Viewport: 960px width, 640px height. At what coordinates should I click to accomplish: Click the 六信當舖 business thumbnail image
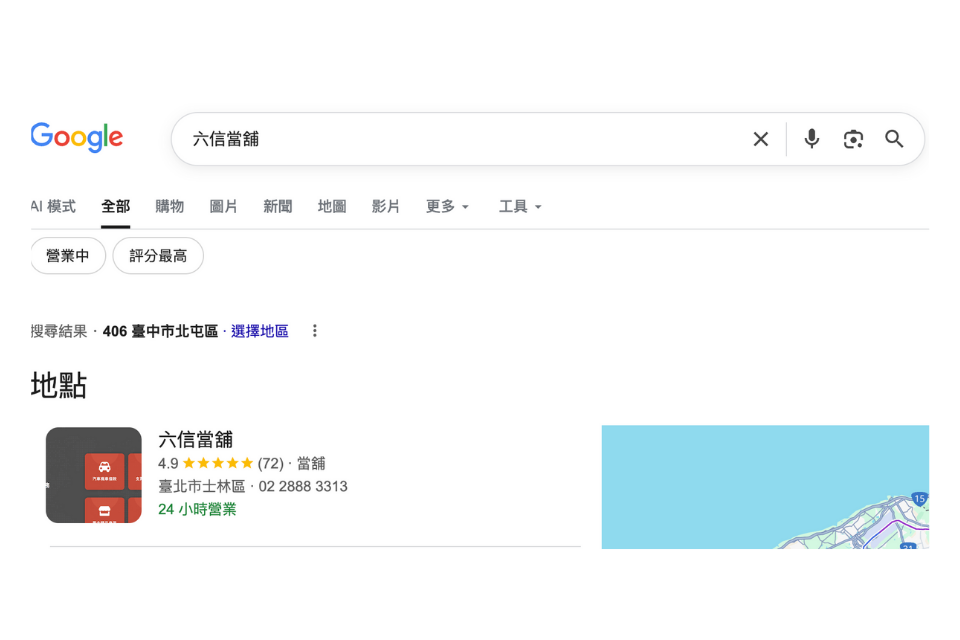pyautogui.click(x=94, y=475)
